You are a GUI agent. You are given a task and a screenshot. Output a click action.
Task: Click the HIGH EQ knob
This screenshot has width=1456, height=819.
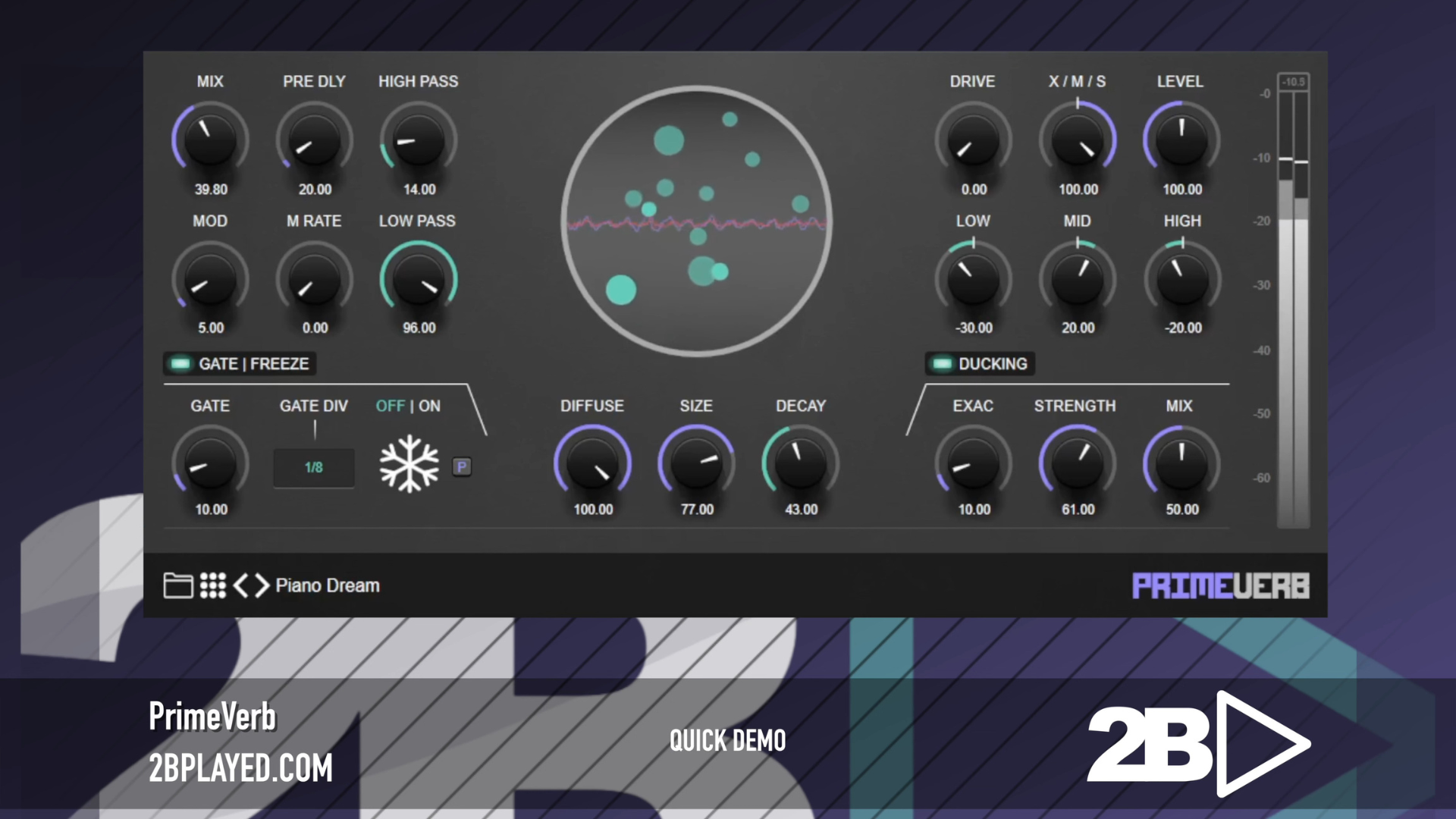1181,280
